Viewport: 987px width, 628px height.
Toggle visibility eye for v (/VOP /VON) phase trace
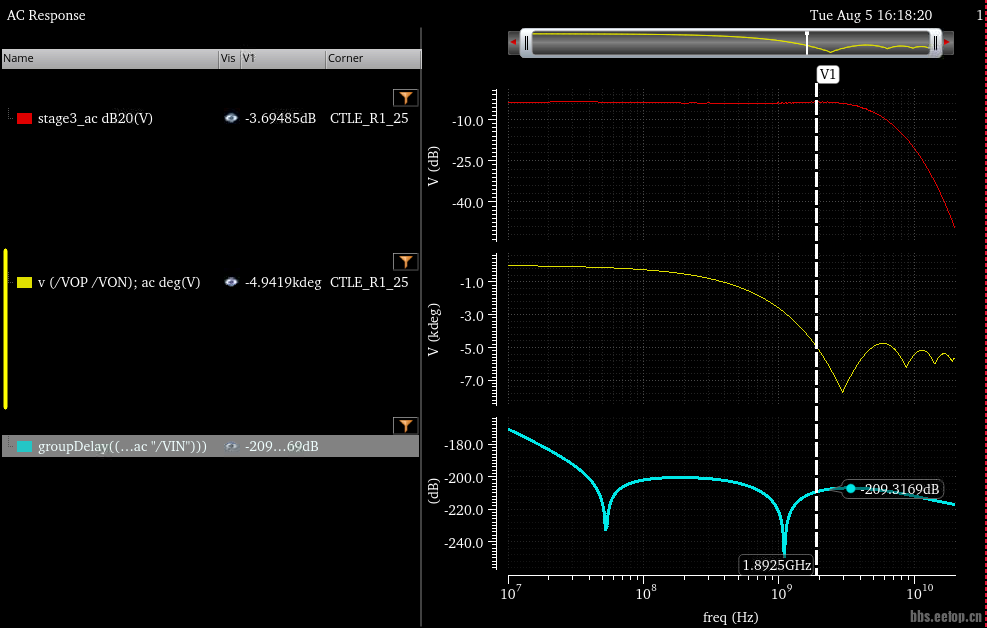231,282
